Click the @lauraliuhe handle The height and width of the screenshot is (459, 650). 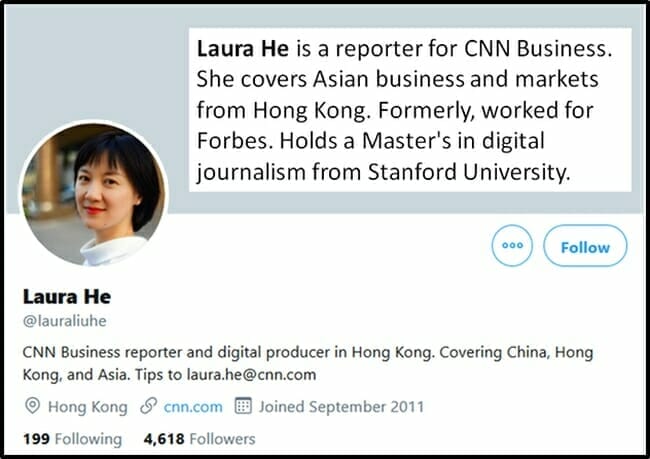click(65, 321)
